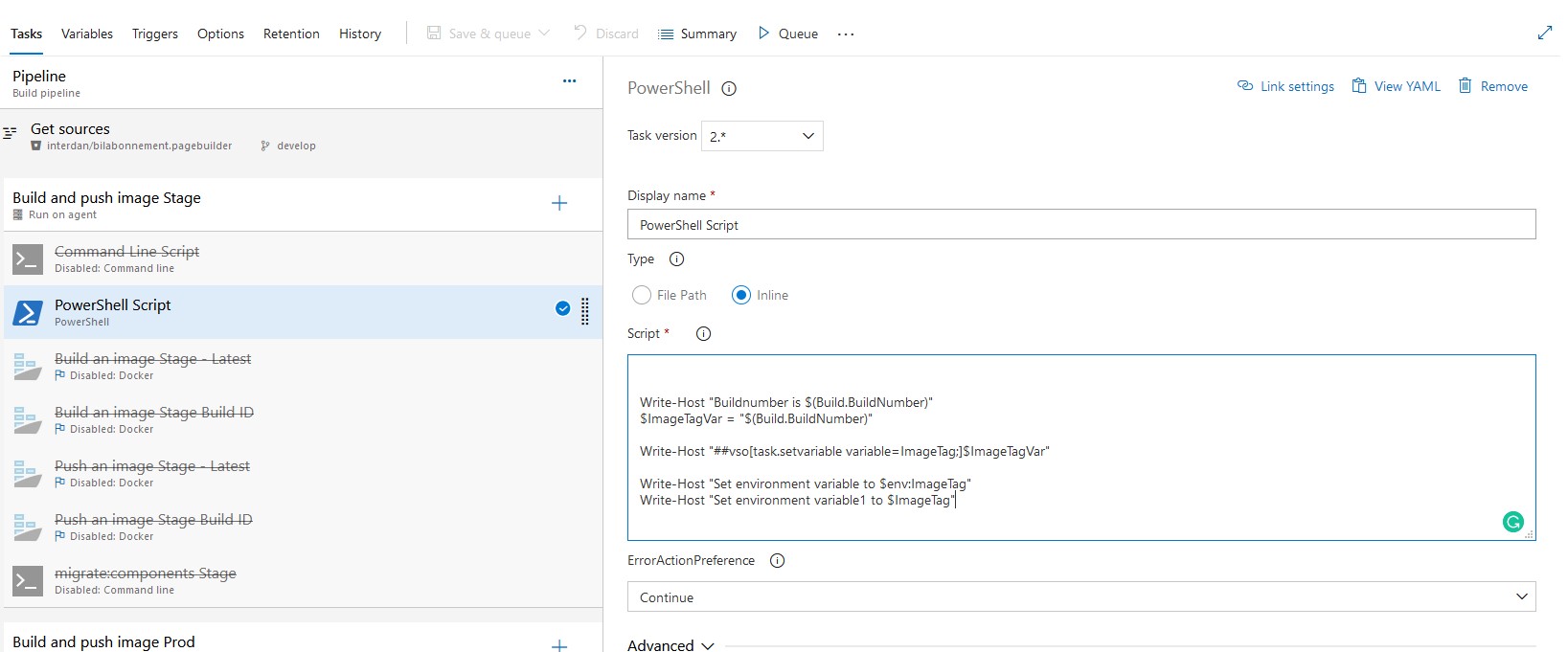This screenshot has width=1568, height=652.
Task: Open Link settings
Action: tap(1285, 86)
